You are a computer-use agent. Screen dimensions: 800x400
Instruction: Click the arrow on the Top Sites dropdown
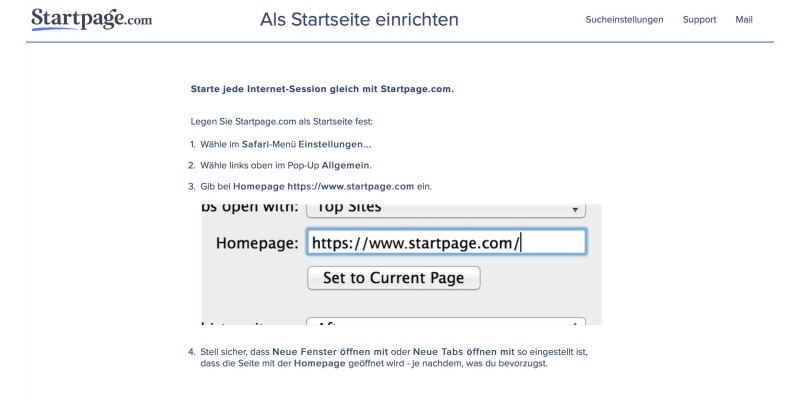pyautogui.click(x=574, y=210)
